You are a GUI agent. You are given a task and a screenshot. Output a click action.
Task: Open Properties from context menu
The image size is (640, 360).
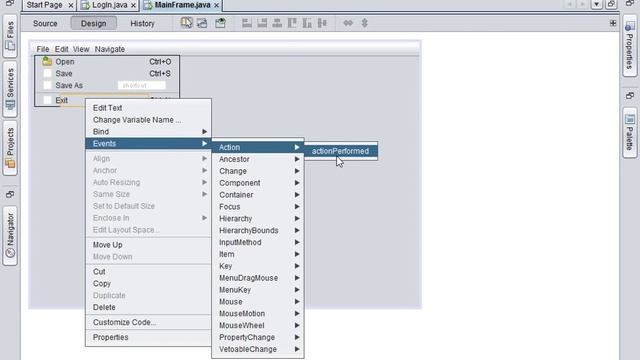[x=148, y=337]
